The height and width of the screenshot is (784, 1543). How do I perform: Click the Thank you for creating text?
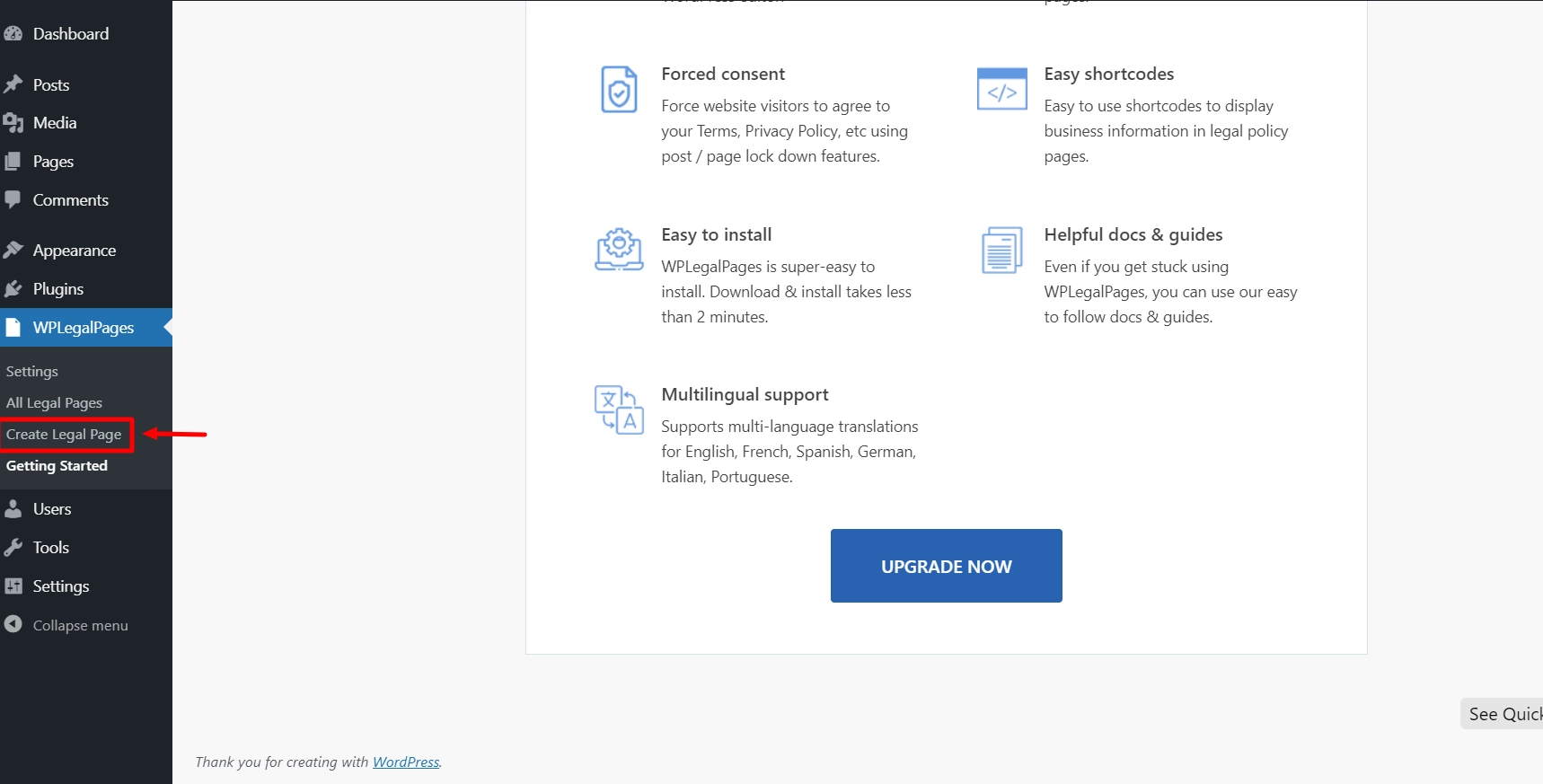282,762
